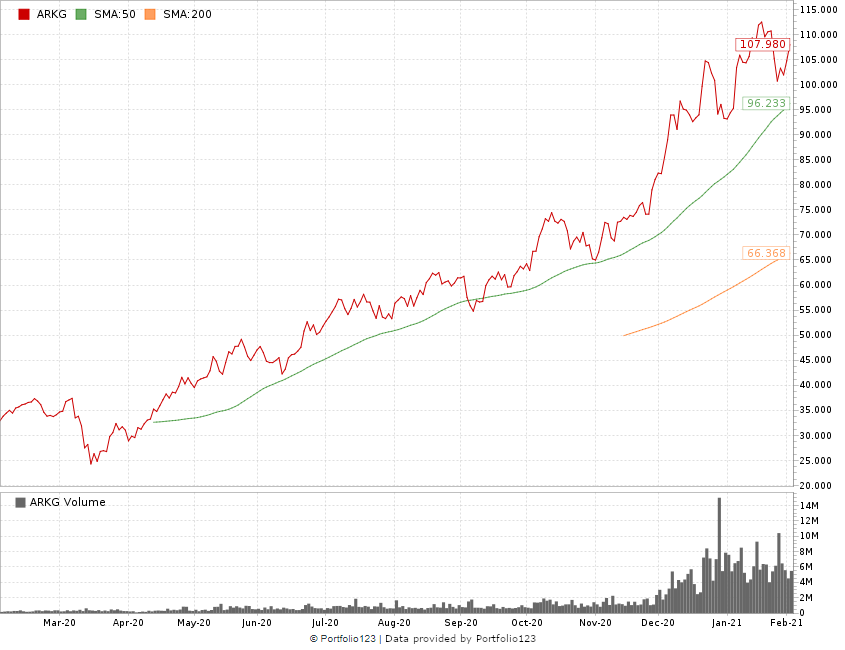Click the 35.000 price axis label

[816, 410]
